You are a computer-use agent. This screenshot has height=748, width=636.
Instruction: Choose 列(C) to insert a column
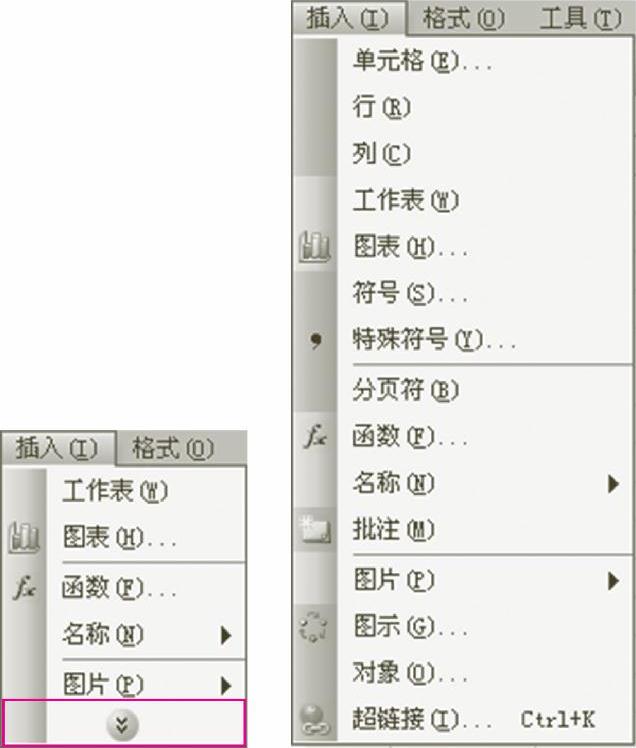[486, 153]
